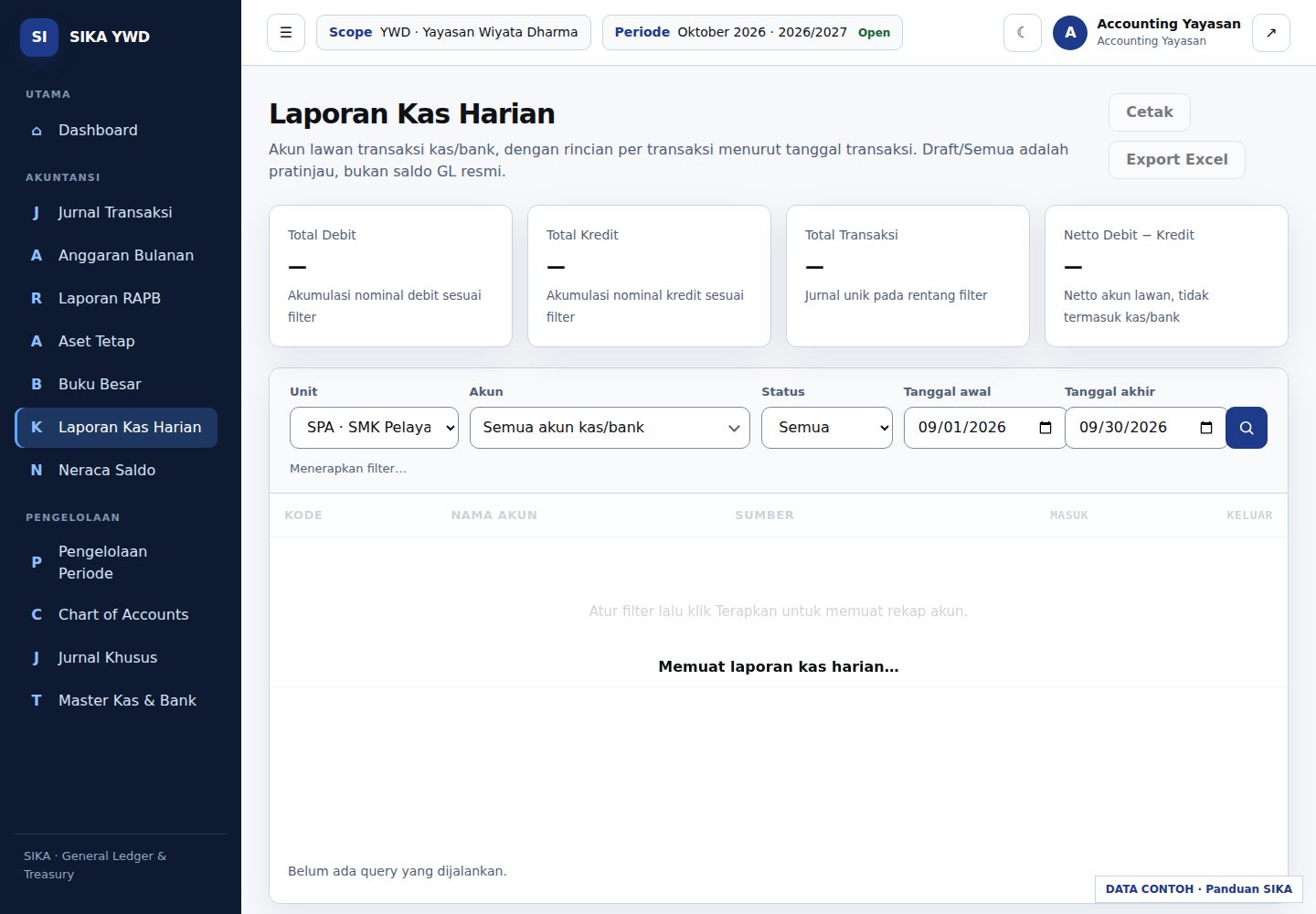Open Aset Tetap menu item

[x=116, y=342]
